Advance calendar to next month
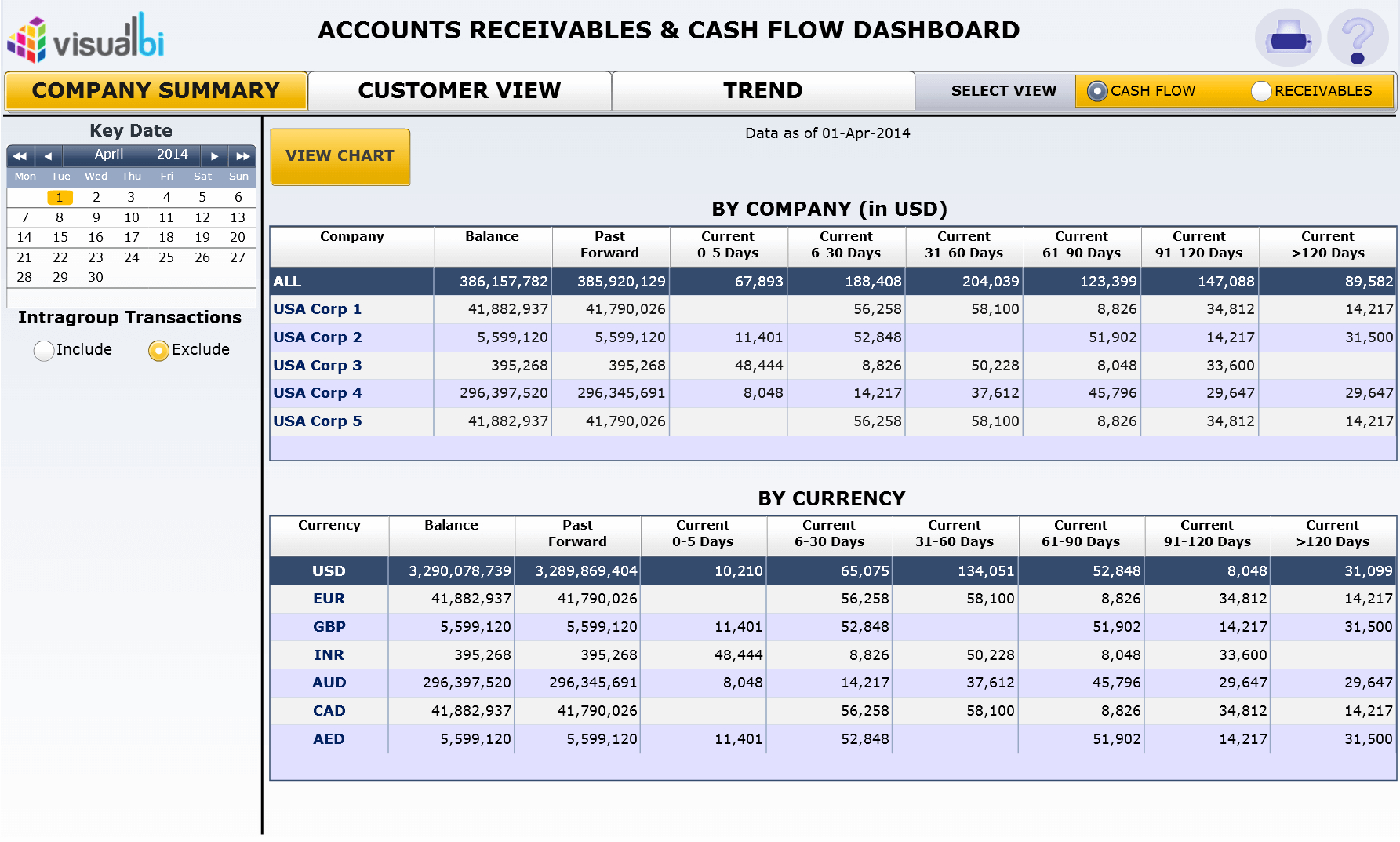Screen dimensions: 1400x842 pyautogui.click(x=214, y=156)
